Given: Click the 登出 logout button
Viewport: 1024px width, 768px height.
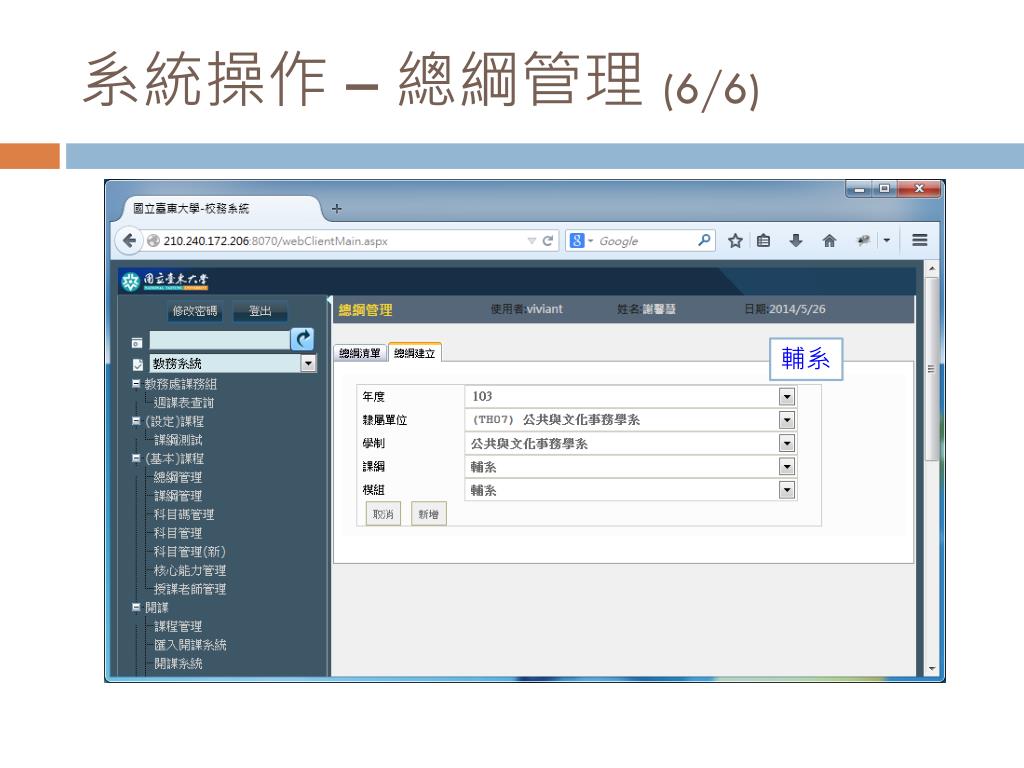Looking at the screenshot, I should [260, 311].
